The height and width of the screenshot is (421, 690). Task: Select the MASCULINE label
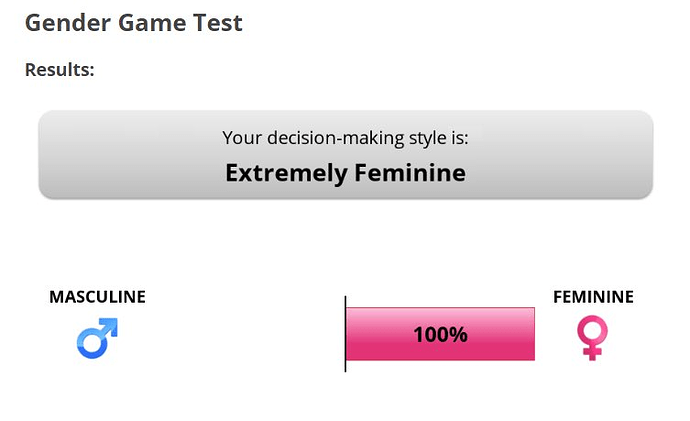point(97,297)
